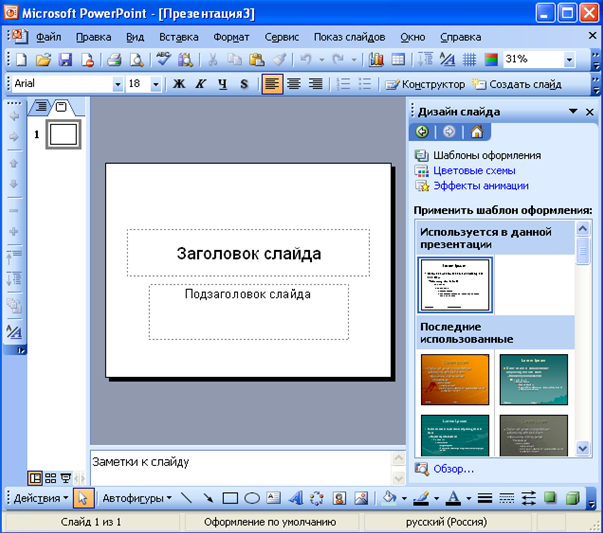603x533 pixels.
Task: Open the Формат menu
Action: (231, 37)
